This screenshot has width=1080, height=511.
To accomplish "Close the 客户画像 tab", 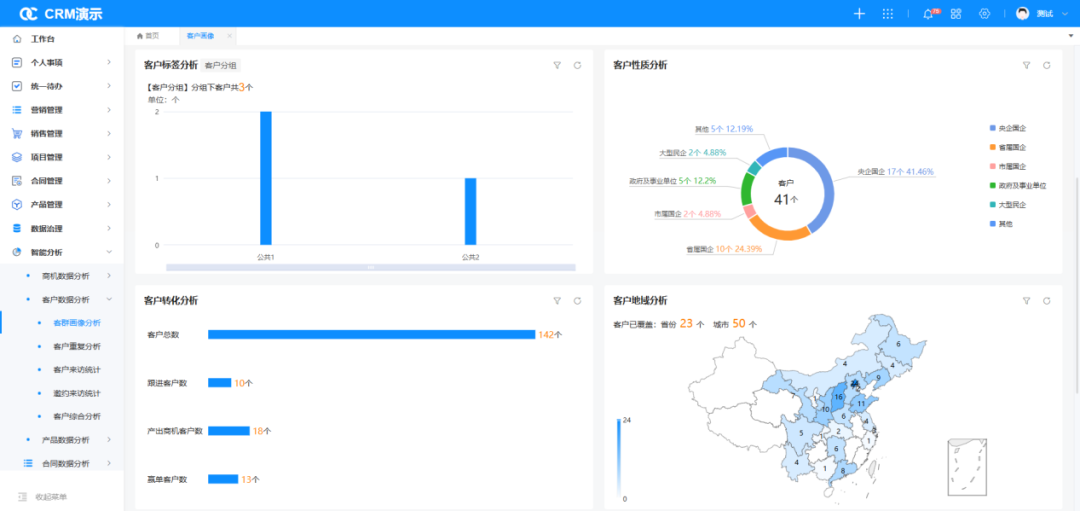I will [x=229, y=36].
